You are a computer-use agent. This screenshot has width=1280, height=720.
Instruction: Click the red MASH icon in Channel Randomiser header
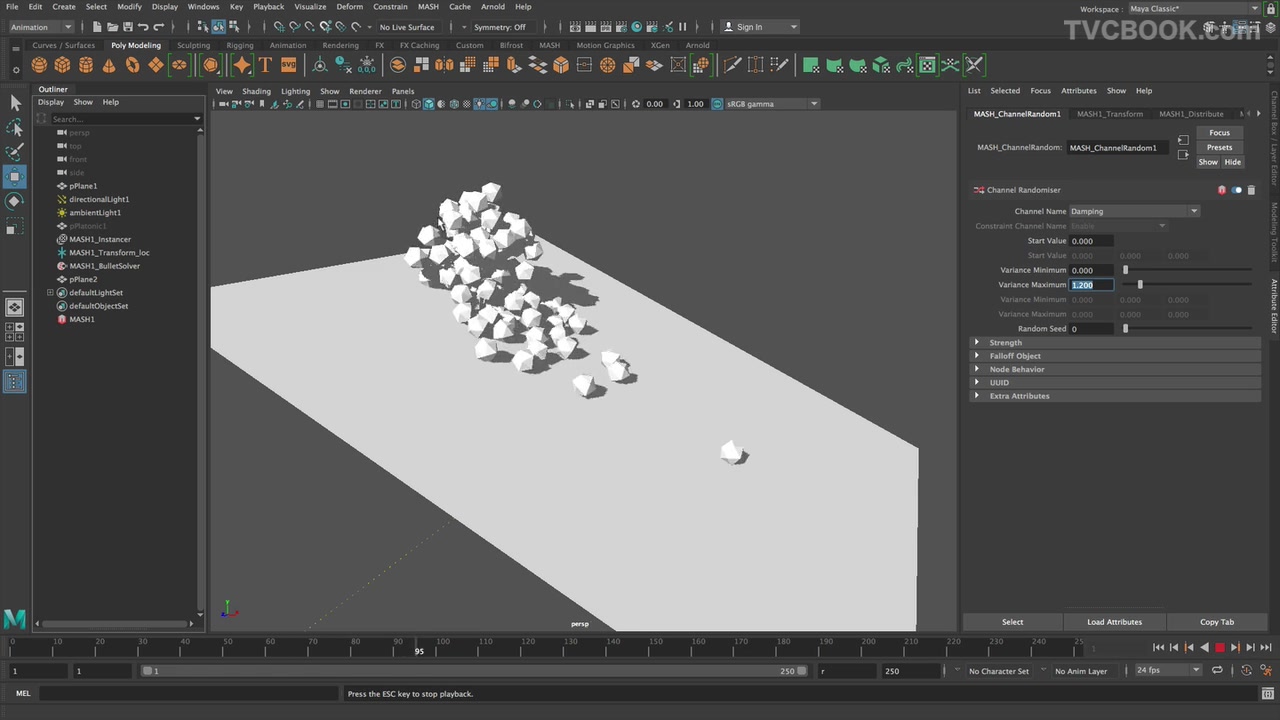coord(1221,190)
